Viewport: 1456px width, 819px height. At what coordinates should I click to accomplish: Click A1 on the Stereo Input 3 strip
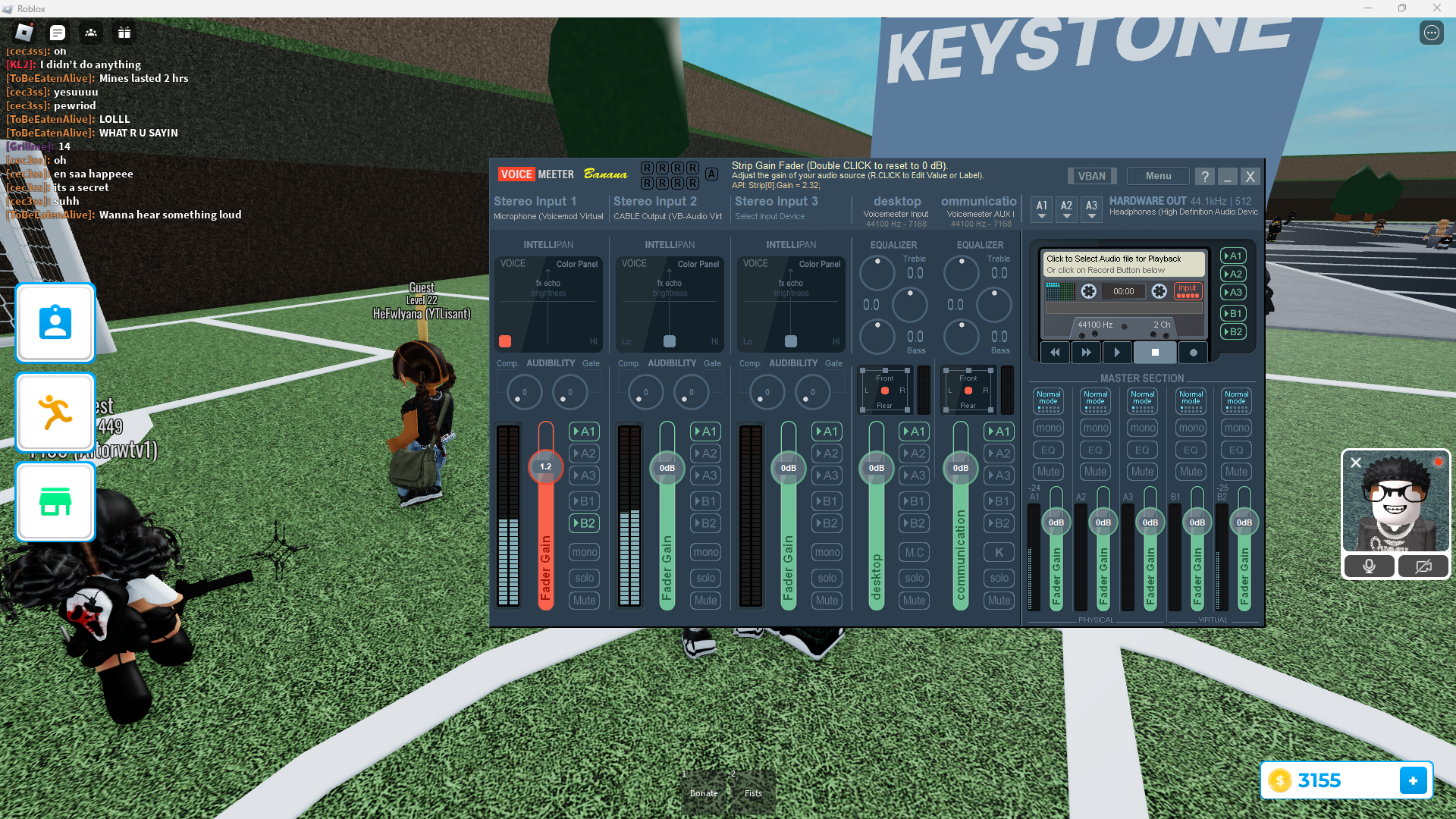point(827,431)
